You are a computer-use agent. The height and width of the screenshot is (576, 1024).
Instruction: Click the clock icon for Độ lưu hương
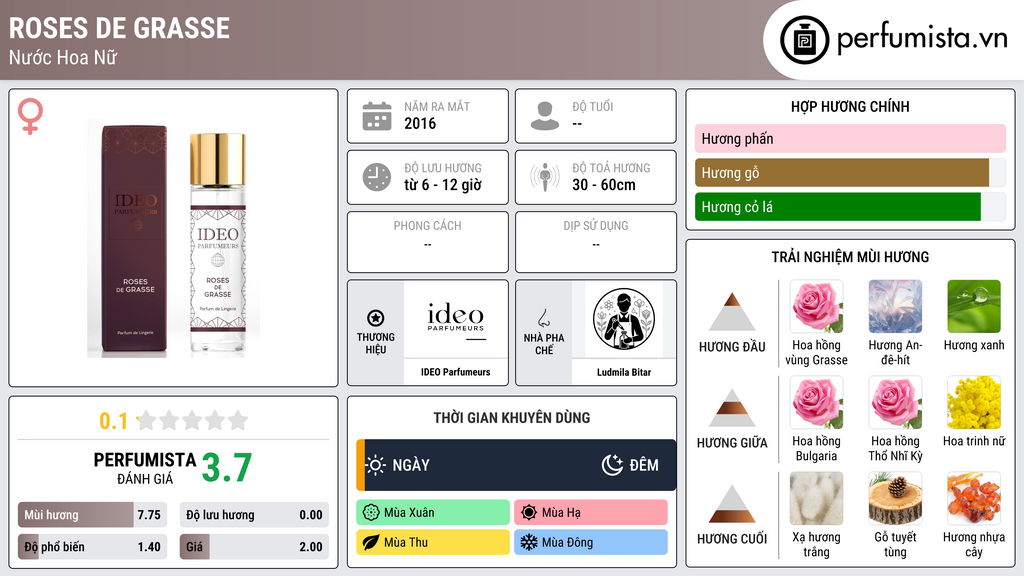point(377,177)
